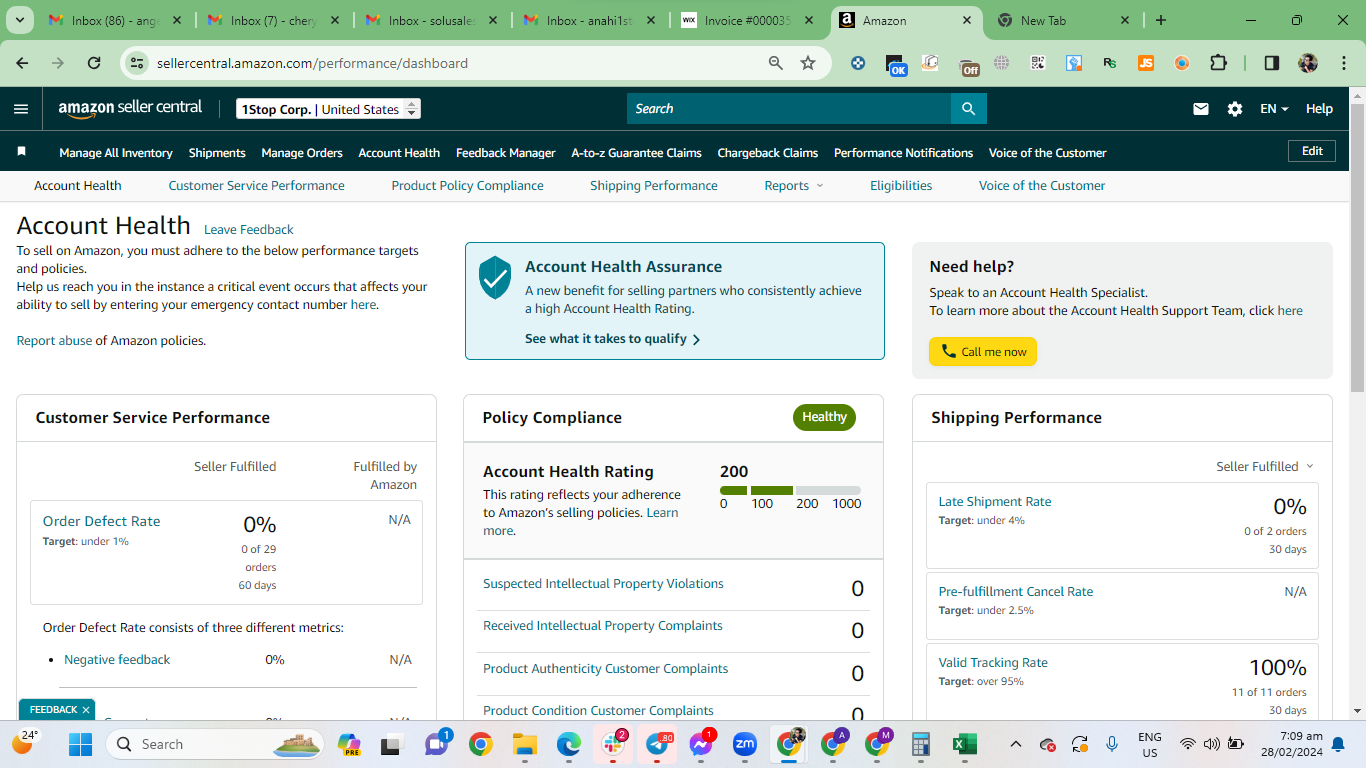Open the Windows Start menu
Screen dimensions: 1366x768
coord(80,744)
